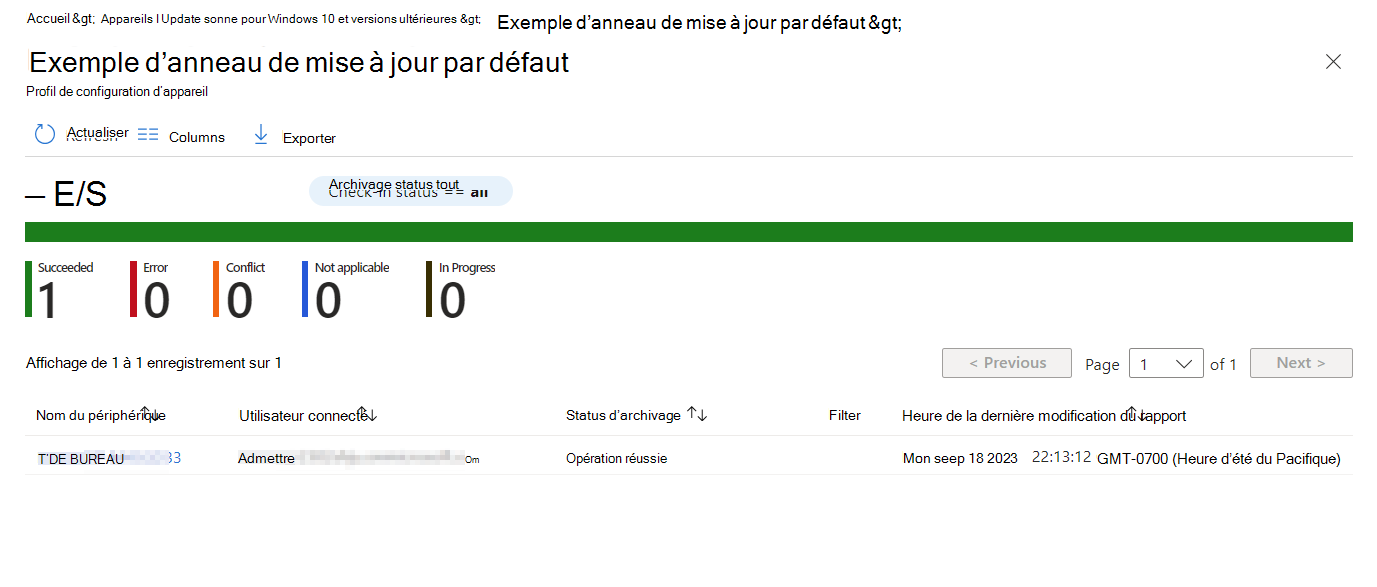Click the descending arrow next to Status d'archivage
Screen dimensions: 1377x587
[x=701, y=416]
